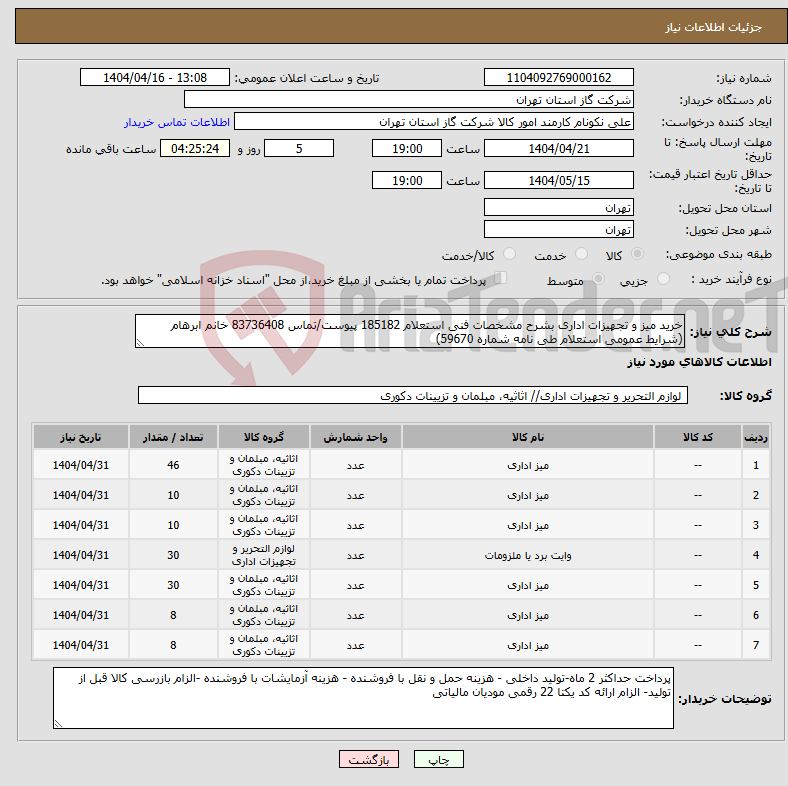This screenshot has height=786, width=788.
Task: Click the شماره نیاز number field
Action: 558,77
